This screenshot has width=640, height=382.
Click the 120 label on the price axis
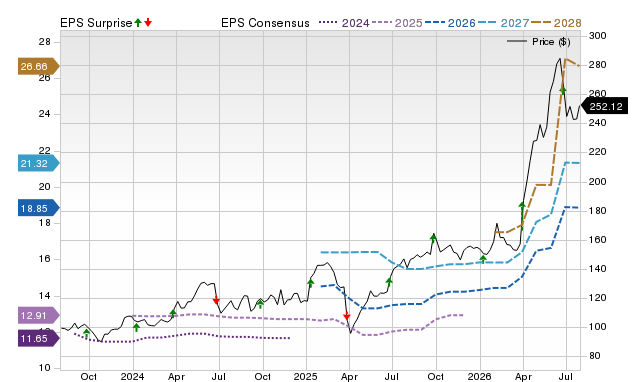pyautogui.click(x=598, y=298)
